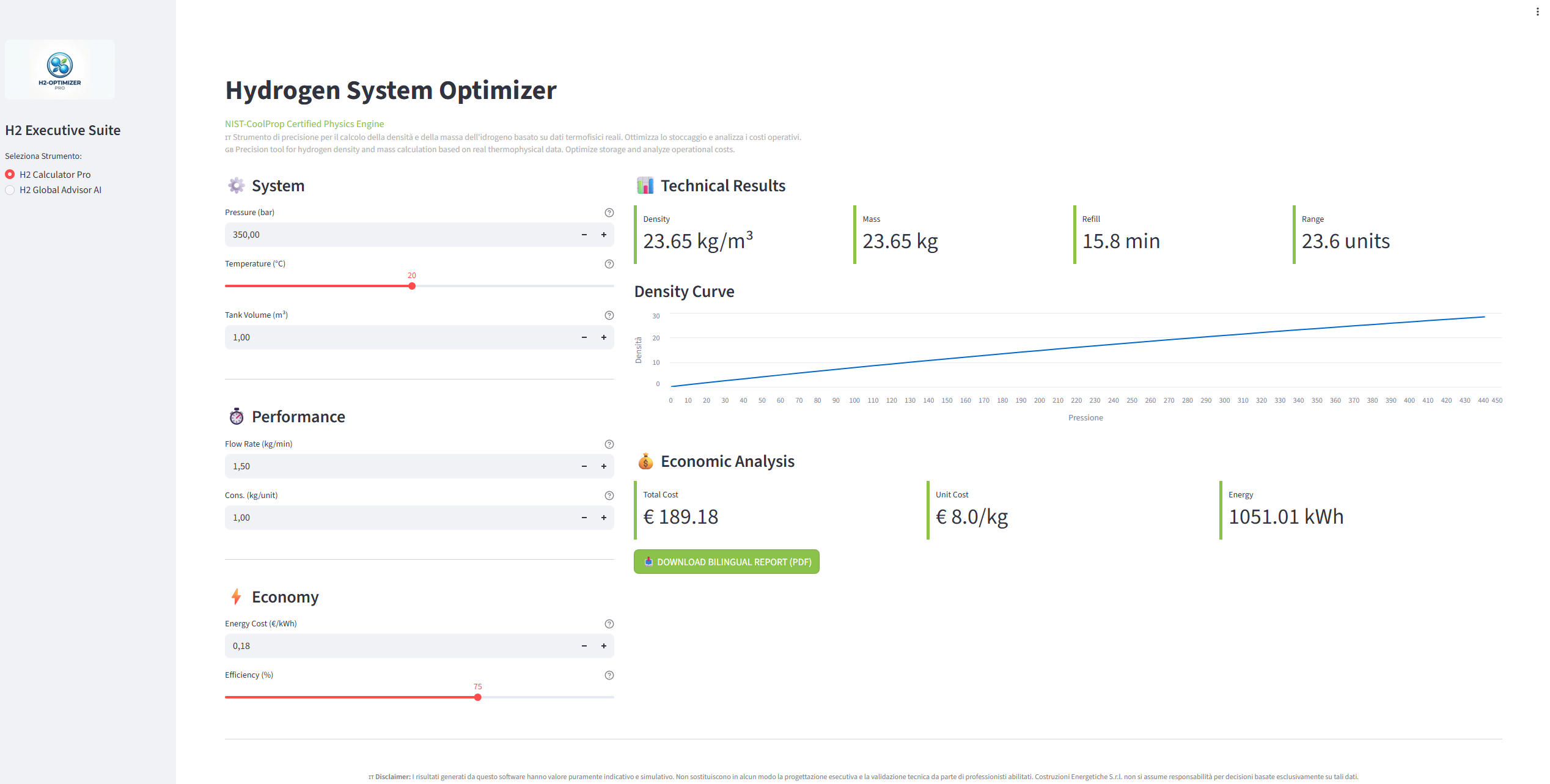Increase Cons. (kg/unit) with plus button
Screen dimensions: 1550x784
click(x=604, y=518)
